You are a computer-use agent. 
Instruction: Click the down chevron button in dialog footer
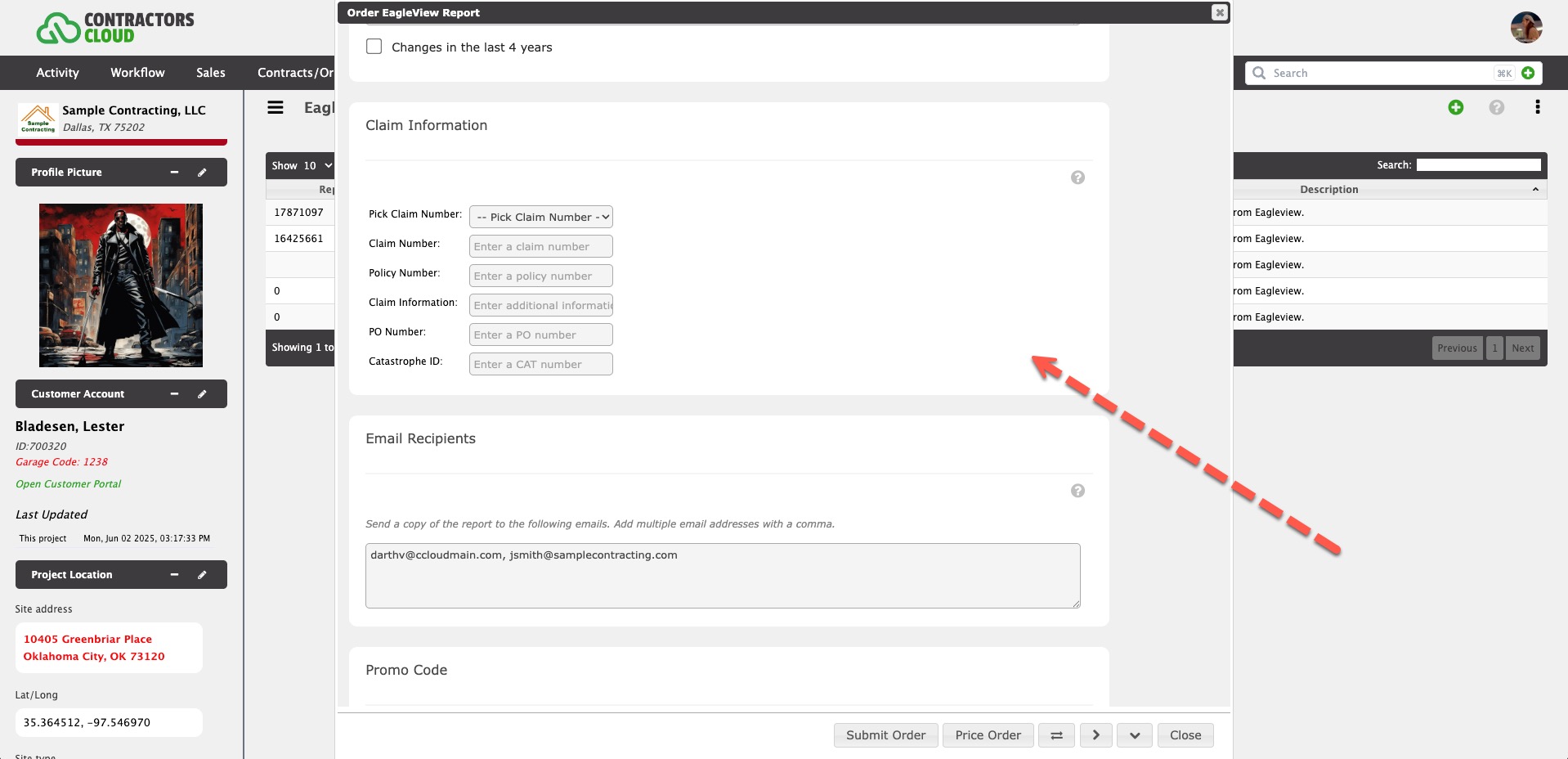click(1135, 735)
